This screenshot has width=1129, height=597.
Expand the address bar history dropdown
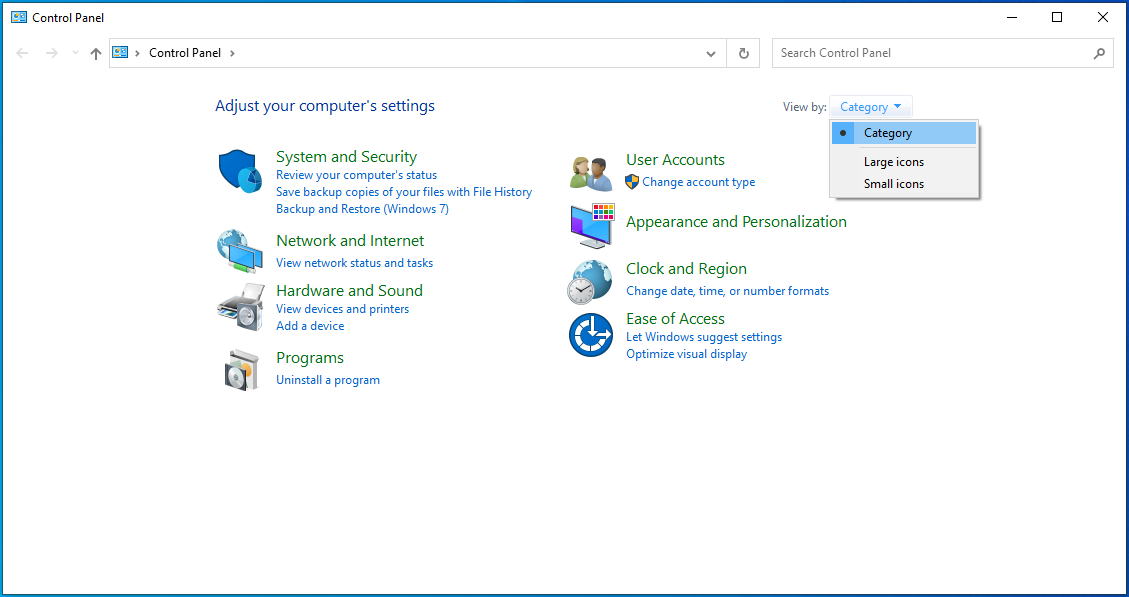(711, 54)
